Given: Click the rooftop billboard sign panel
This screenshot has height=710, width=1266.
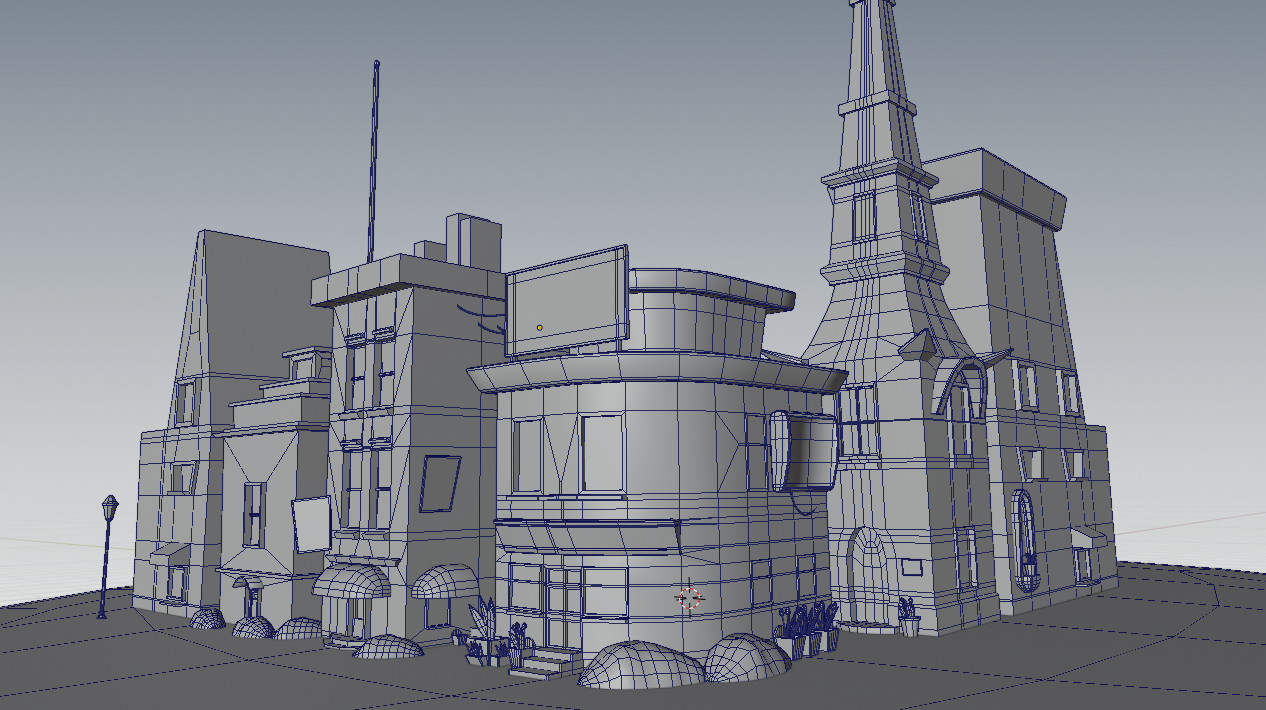Looking at the screenshot, I should (x=567, y=300).
